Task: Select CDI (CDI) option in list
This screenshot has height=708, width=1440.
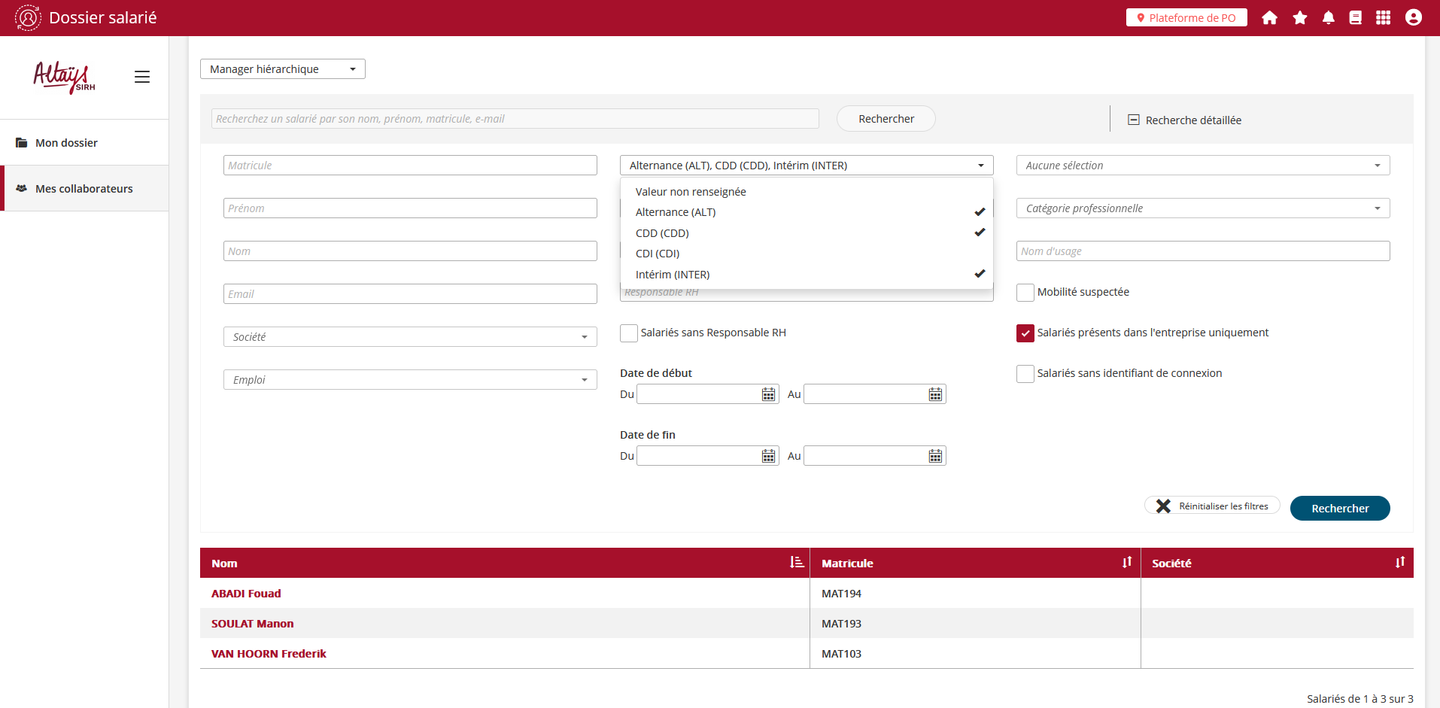Action: pyautogui.click(x=658, y=254)
